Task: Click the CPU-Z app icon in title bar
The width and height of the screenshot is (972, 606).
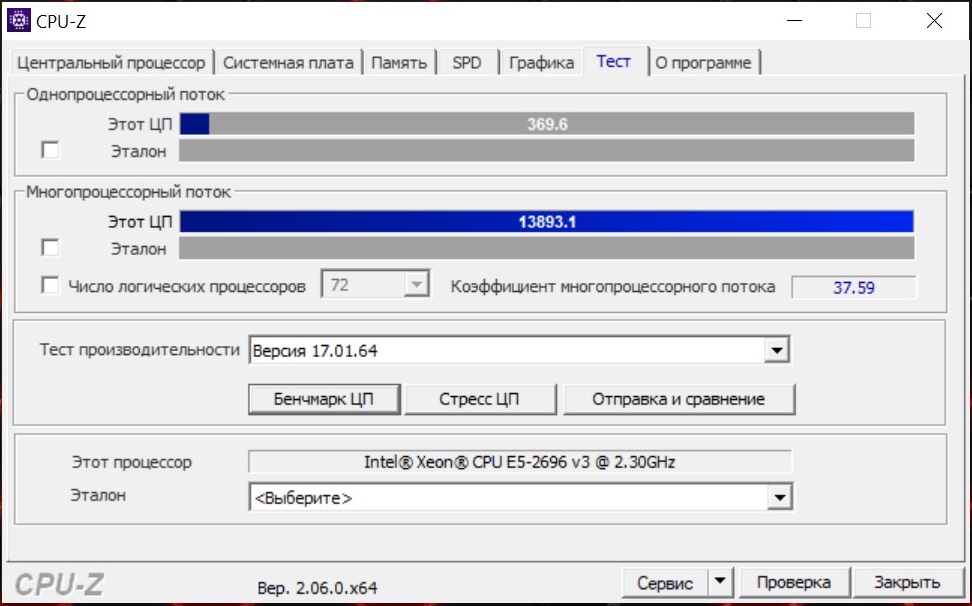Action: [18, 20]
